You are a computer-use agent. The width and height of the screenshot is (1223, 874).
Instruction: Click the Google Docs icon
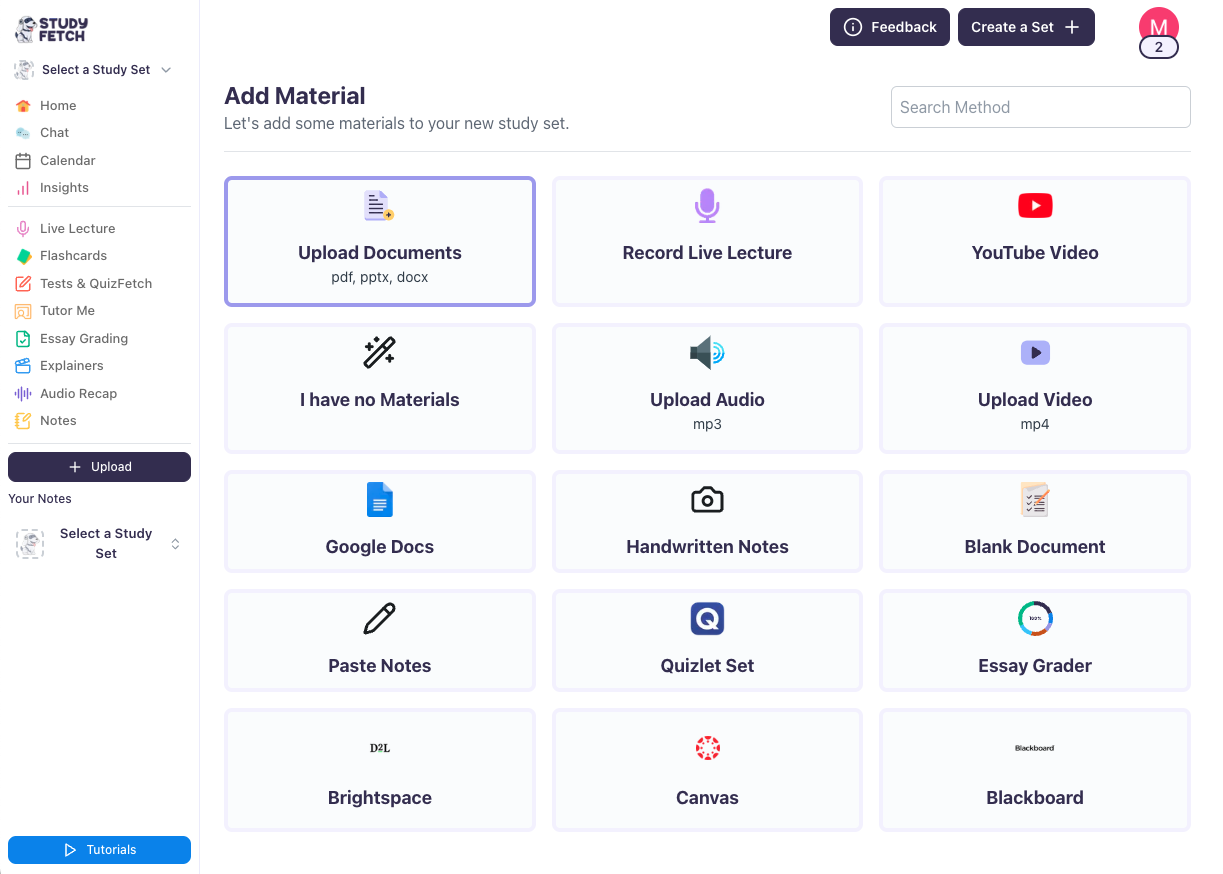380,500
